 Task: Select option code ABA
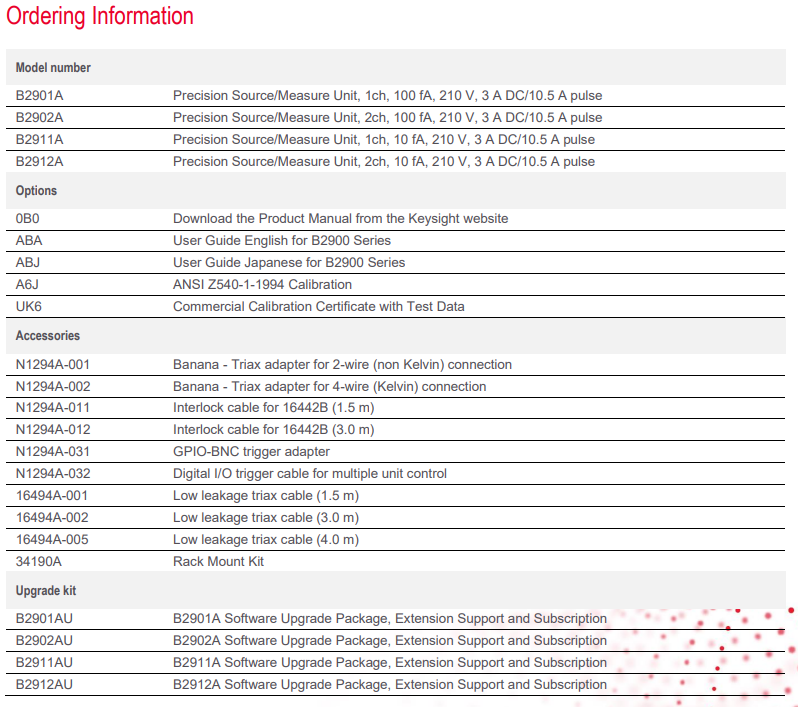29,241
